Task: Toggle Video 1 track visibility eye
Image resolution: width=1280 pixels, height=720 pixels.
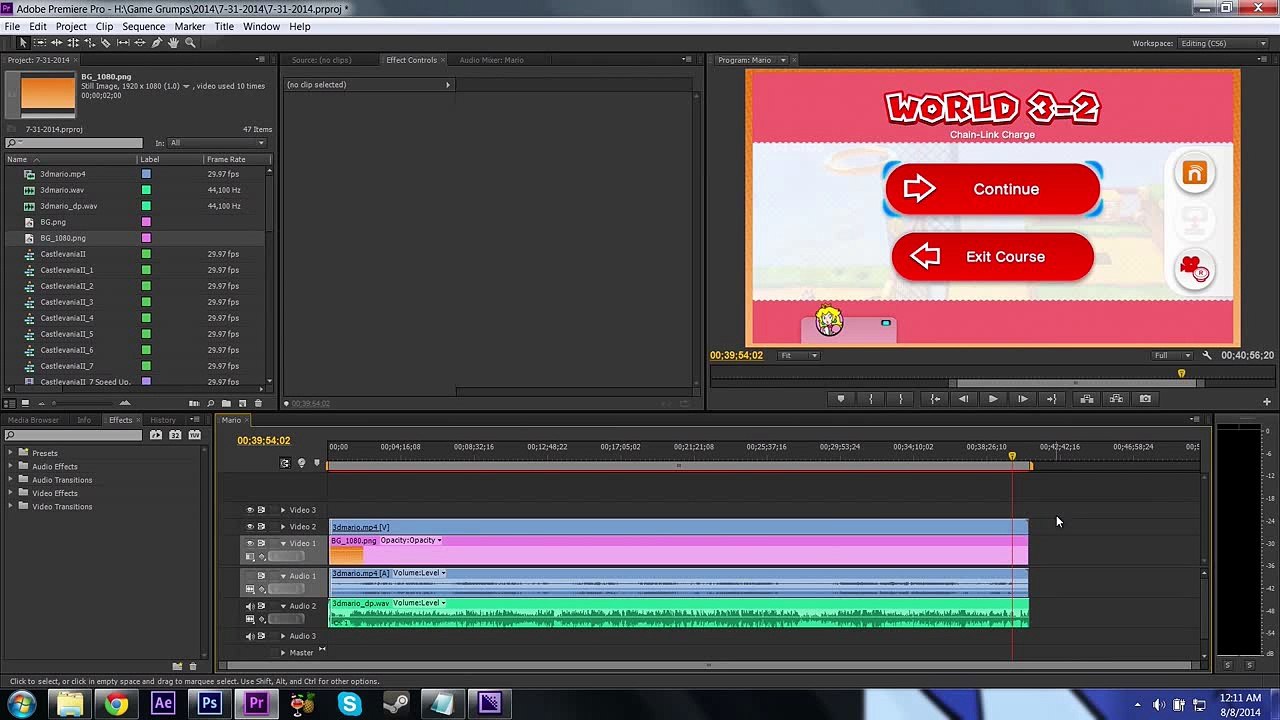Action: (x=250, y=543)
